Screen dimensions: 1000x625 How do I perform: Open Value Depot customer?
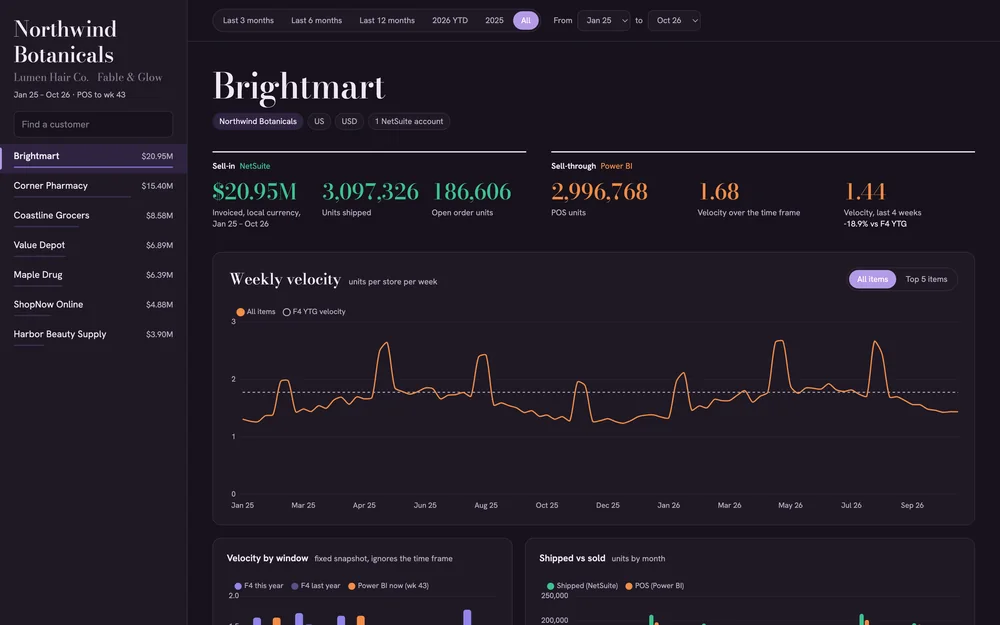click(x=93, y=247)
